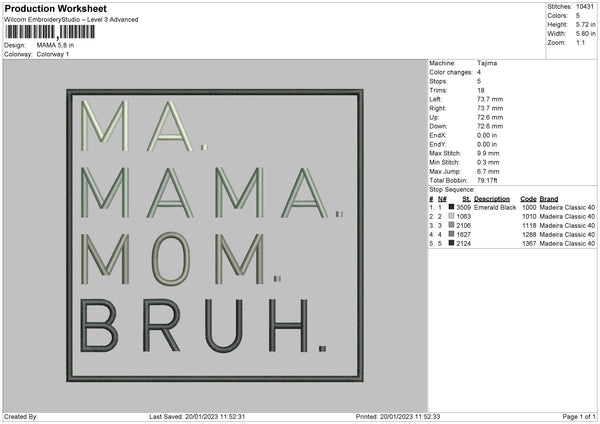The width and height of the screenshot is (600, 424).
Task: Click the dark swatch for thread 2124
Action: (451, 243)
